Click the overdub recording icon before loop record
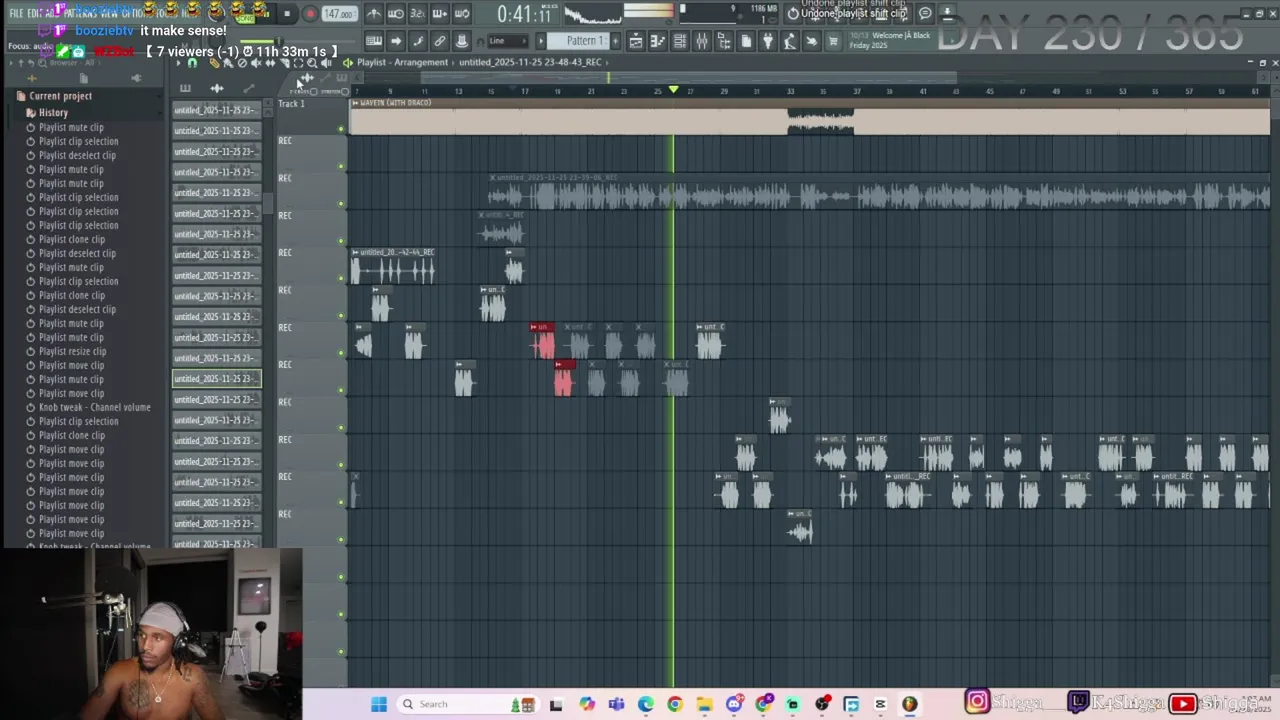Image resolution: width=1280 pixels, height=720 pixels. [x=439, y=13]
